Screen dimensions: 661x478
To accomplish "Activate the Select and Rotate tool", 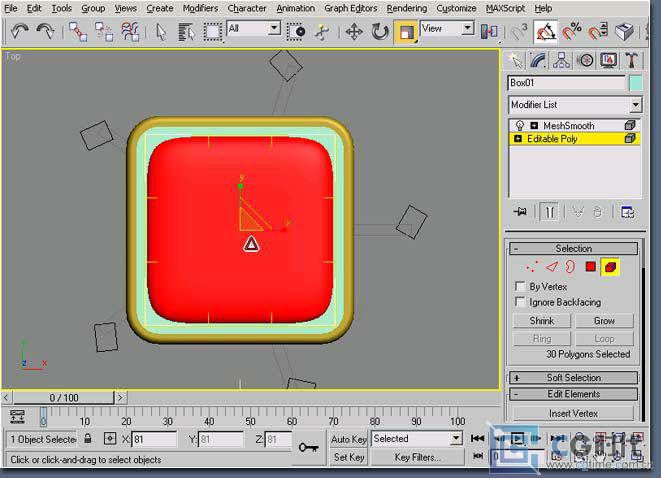I will (380, 32).
